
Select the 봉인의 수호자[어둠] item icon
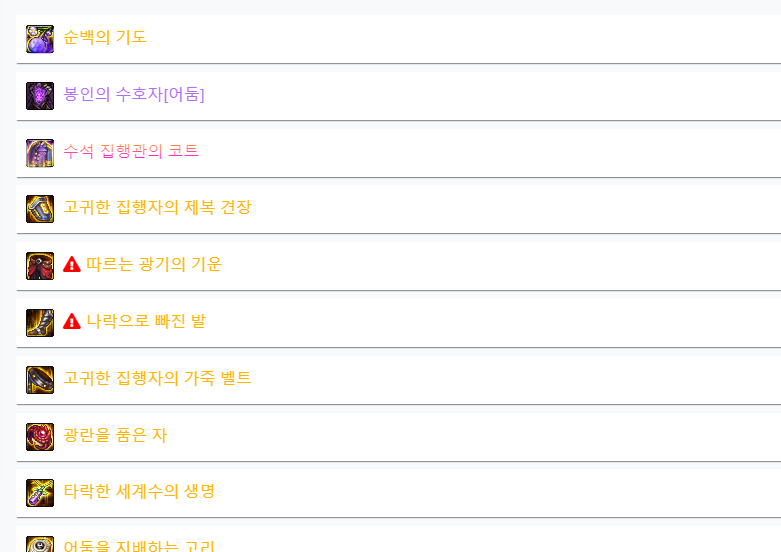coord(40,96)
